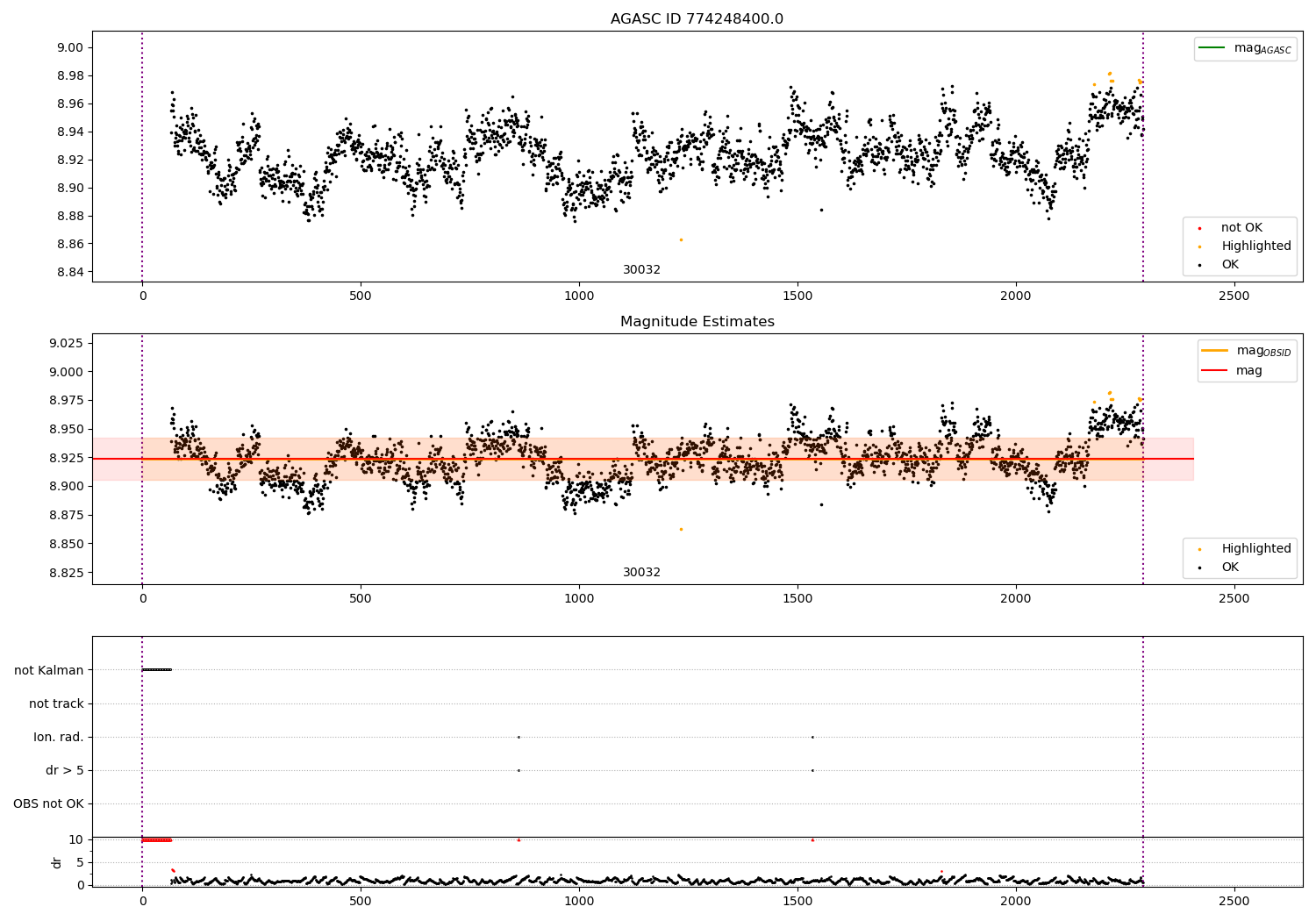Click the Magnitude Estimates subplot title
1316x921 pixels.
(x=697, y=322)
